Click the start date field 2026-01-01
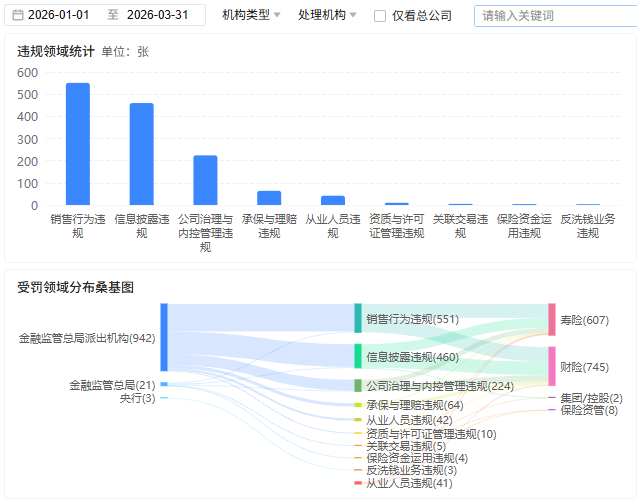This screenshot has height=501, width=637. point(58,15)
